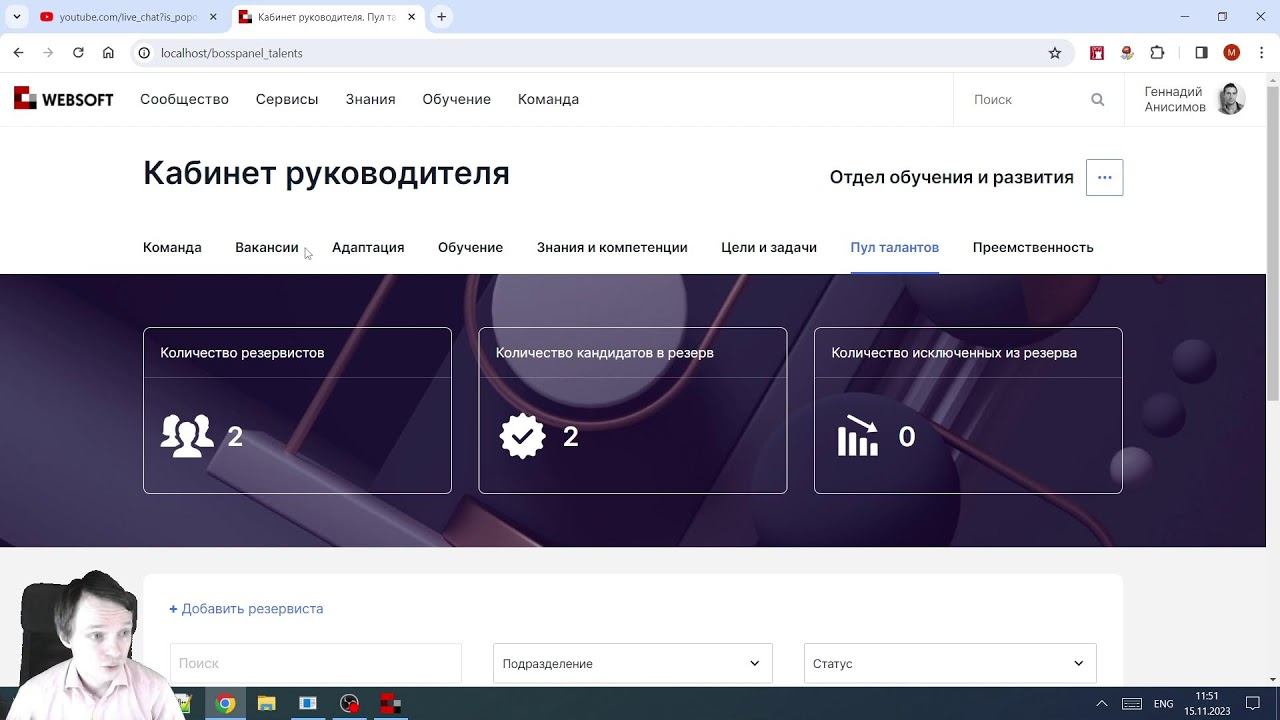Click the Отдел обучения и развития title
Image resolution: width=1280 pixels, height=720 pixels.
click(x=951, y=177)
